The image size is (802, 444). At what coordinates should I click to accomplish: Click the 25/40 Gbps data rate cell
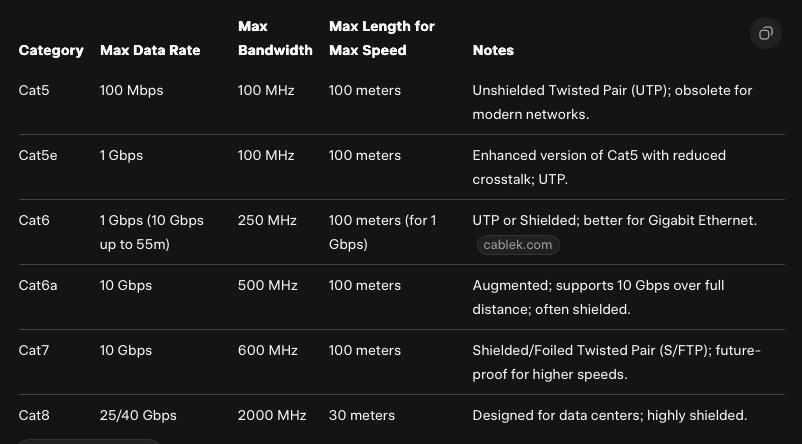coord(138,415)
